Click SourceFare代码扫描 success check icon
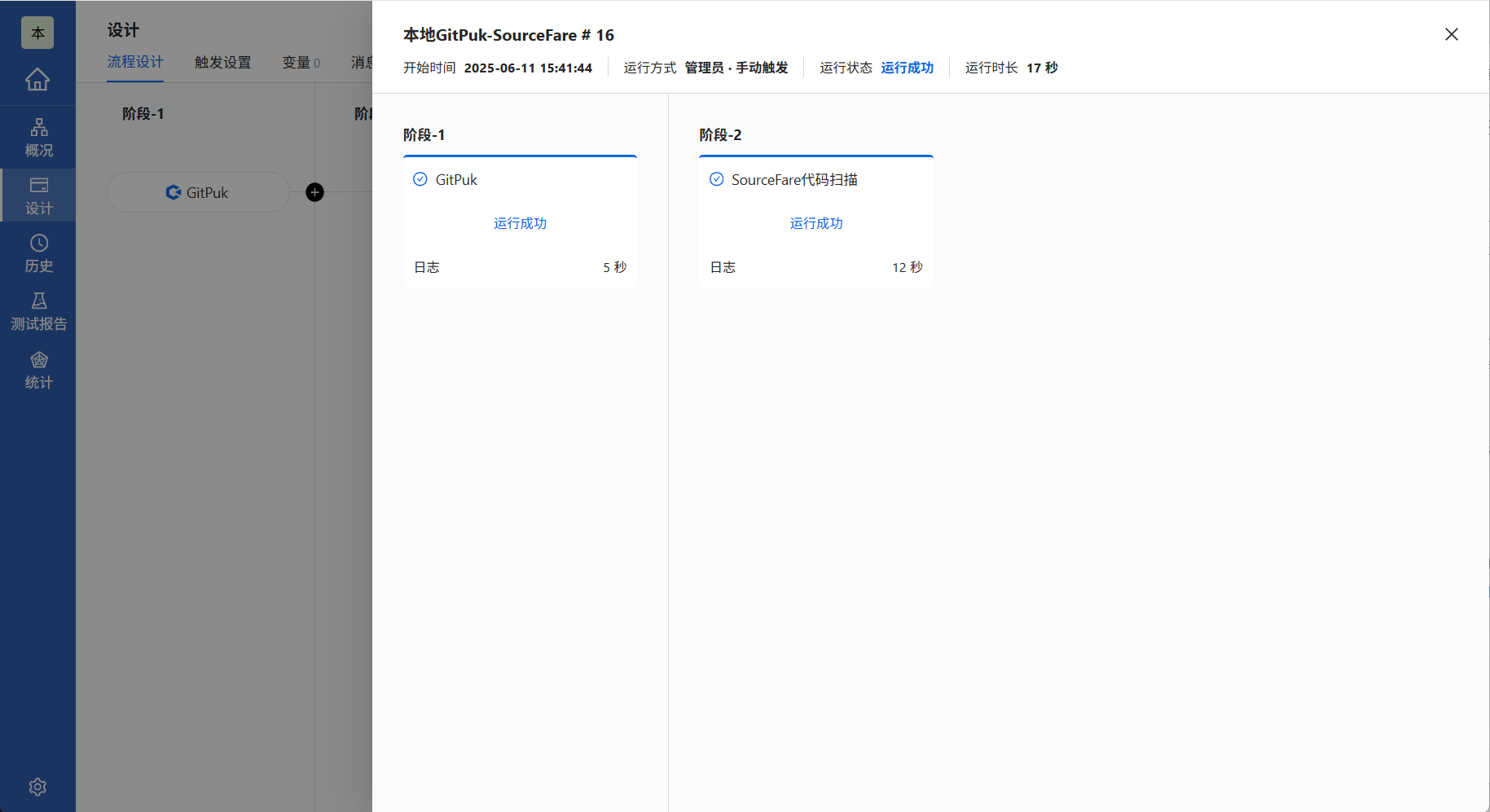 (x=716, y=179)
